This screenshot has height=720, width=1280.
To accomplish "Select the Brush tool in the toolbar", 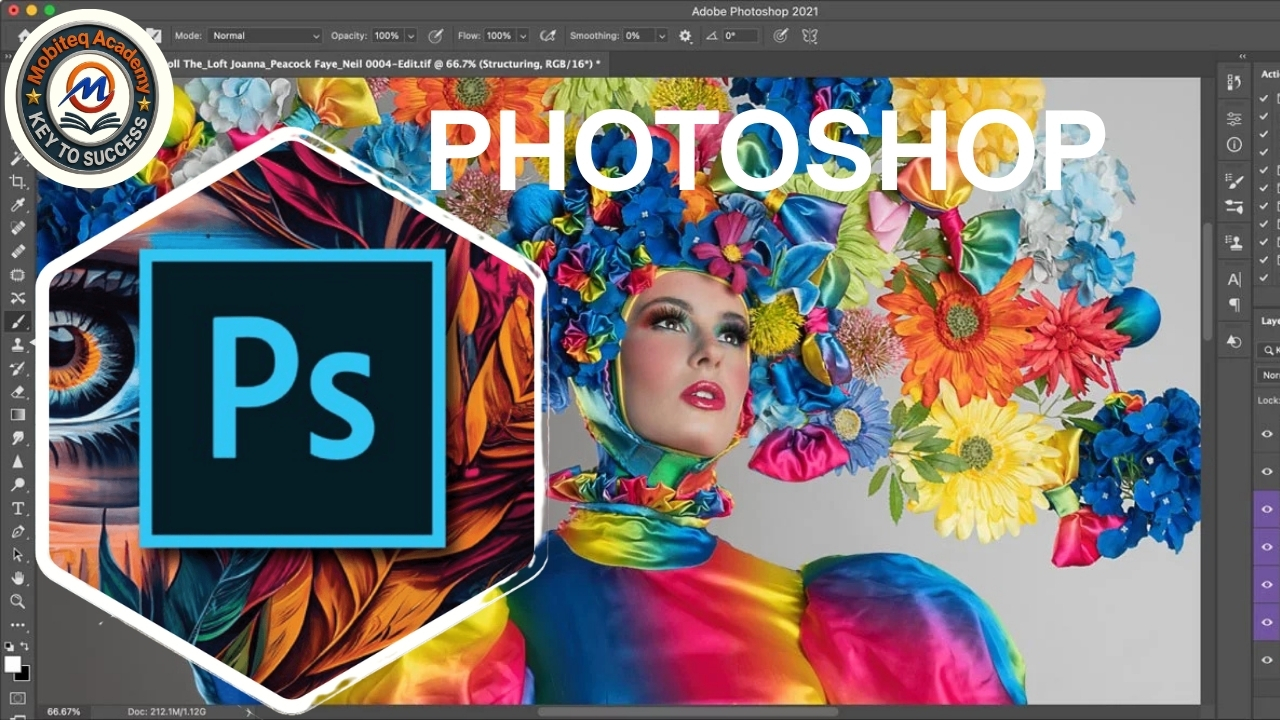I will (17, 321).
